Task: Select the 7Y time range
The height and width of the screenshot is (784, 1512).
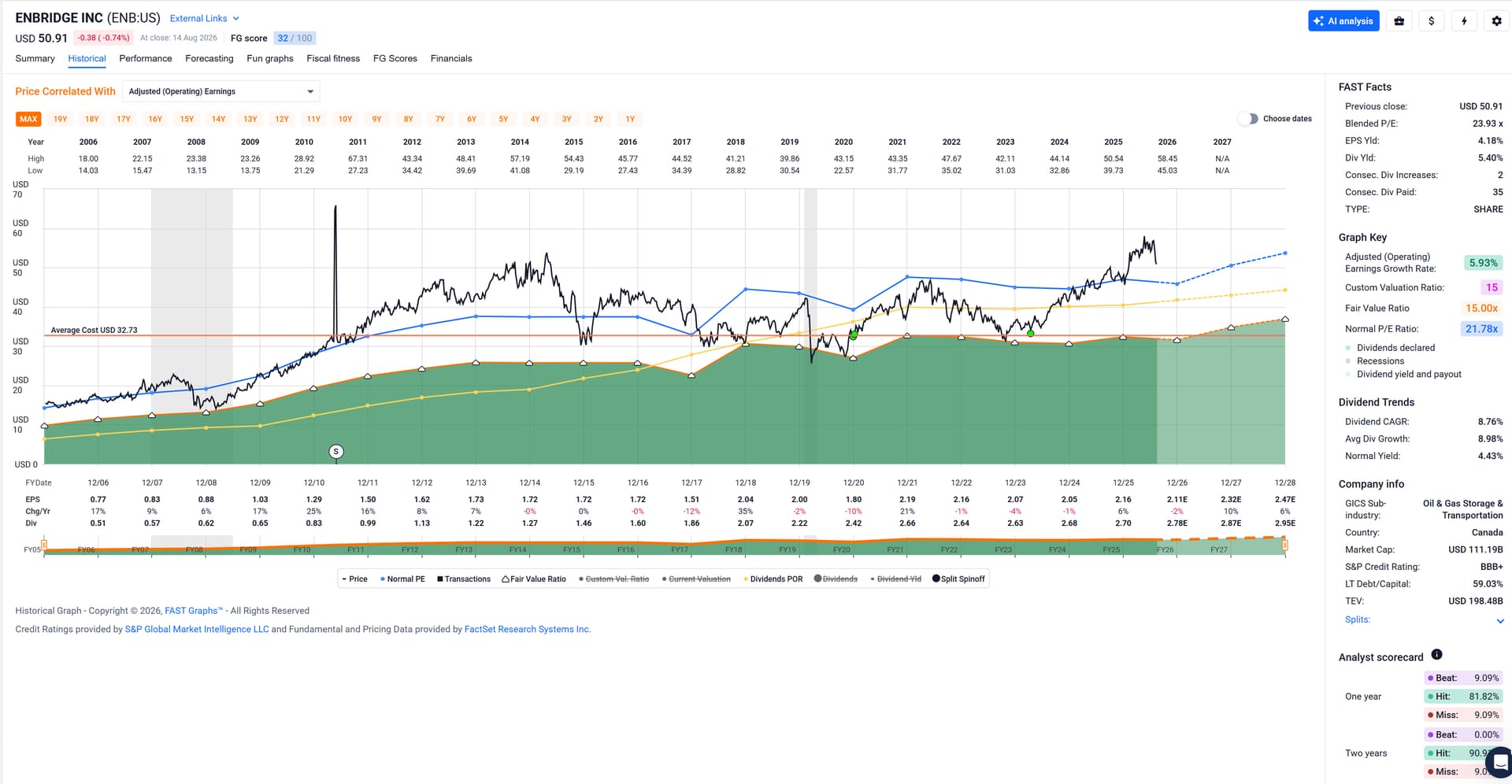Action: tap(440, 119)
